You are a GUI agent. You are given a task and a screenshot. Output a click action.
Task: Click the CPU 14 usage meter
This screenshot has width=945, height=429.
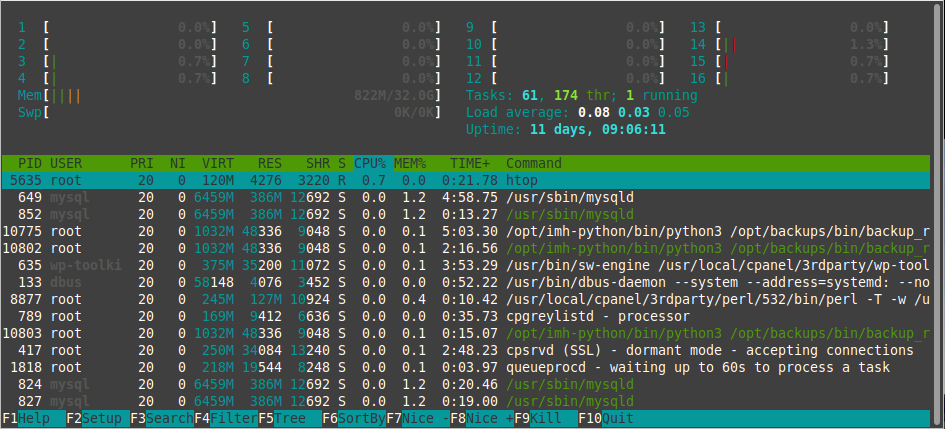(x=790, y=45)
